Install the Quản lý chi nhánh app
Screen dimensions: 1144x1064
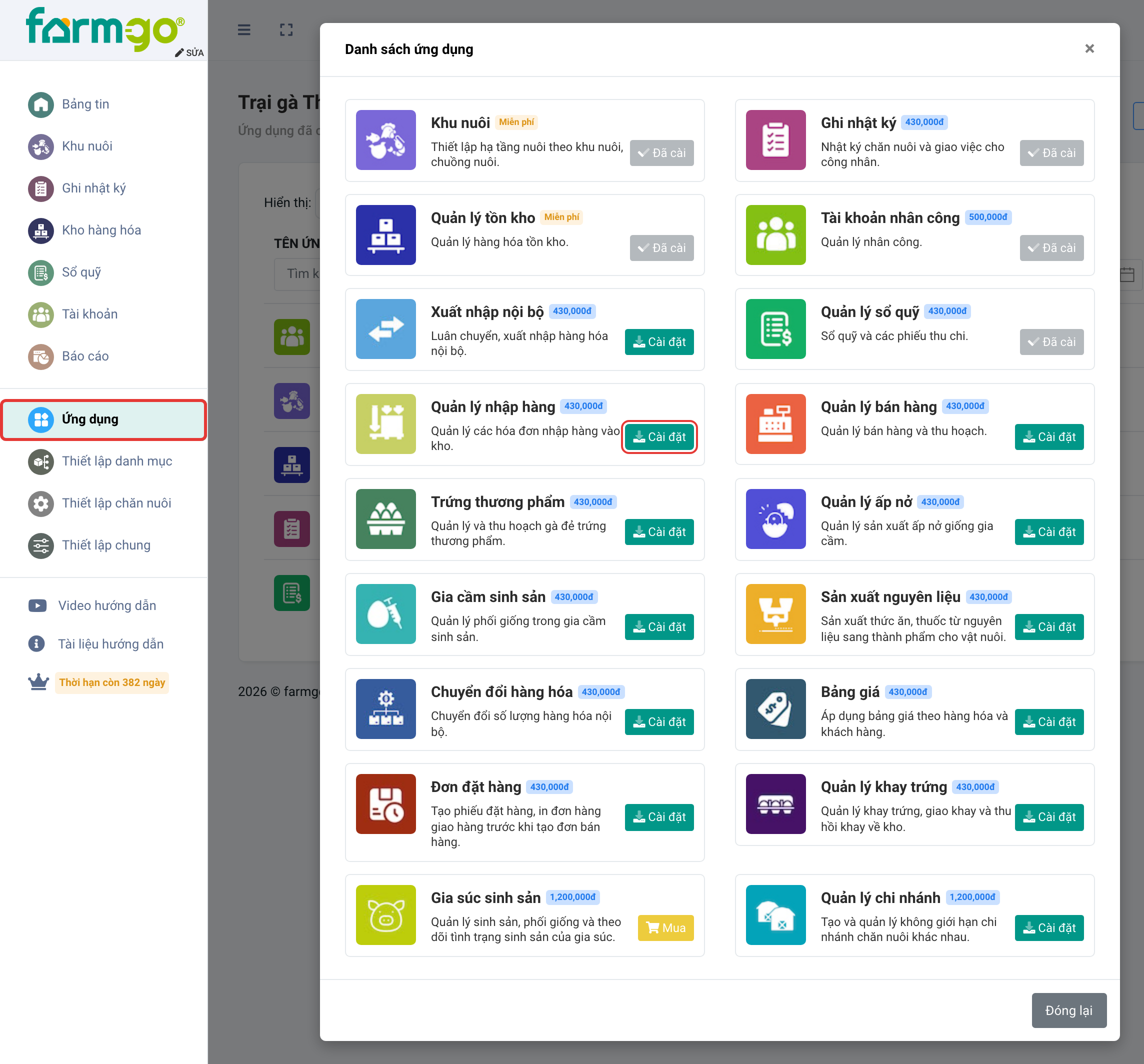point(1049,927)
